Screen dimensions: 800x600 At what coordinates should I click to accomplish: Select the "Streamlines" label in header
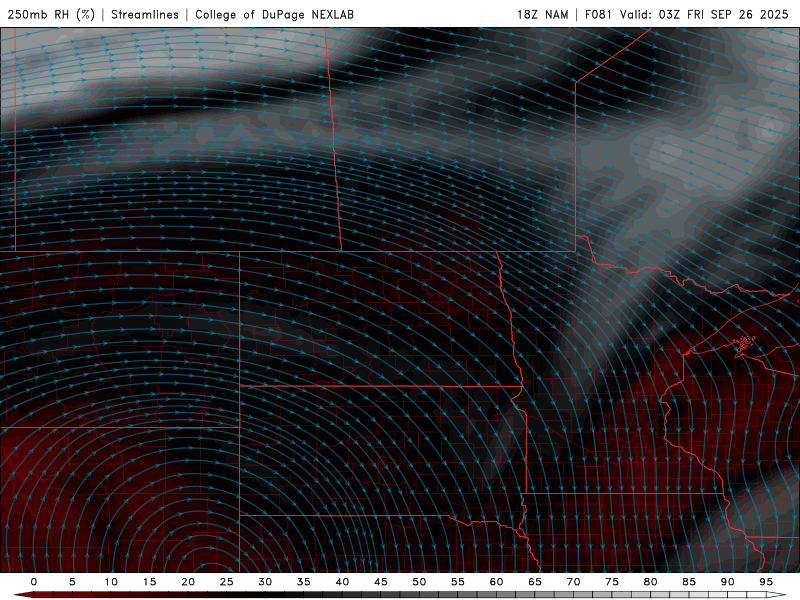(x=145, y=14)
